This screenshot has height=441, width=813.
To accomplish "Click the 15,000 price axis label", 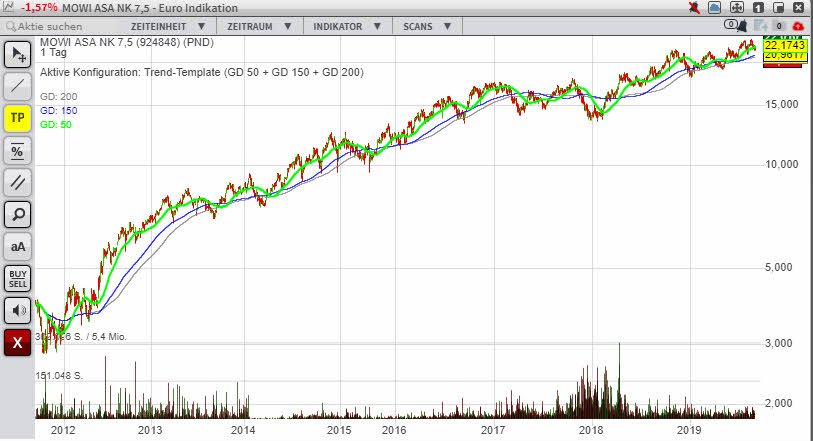I will tap(782, 104).
